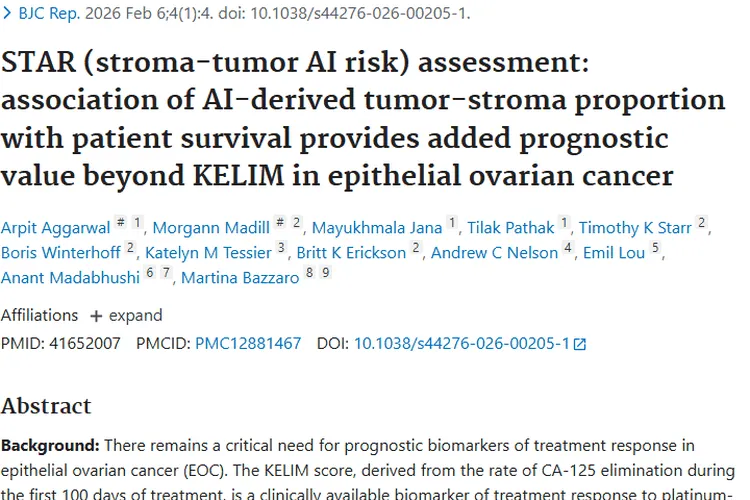Screen dimensions: 750x500
Task: Open author Boris Winterhoff link
Action: pyautogui.click(x=59, y=252)
